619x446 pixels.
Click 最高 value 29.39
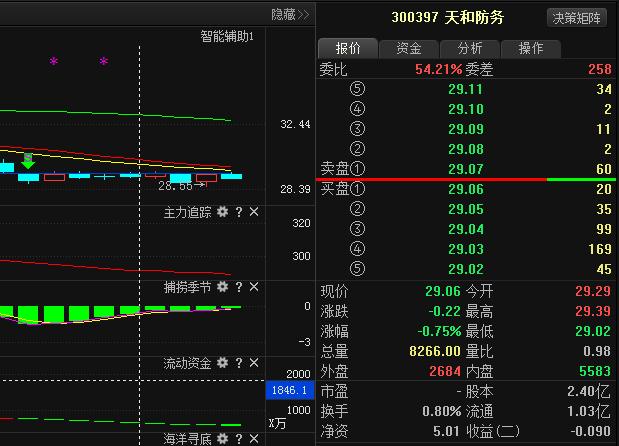click(593, 311)
